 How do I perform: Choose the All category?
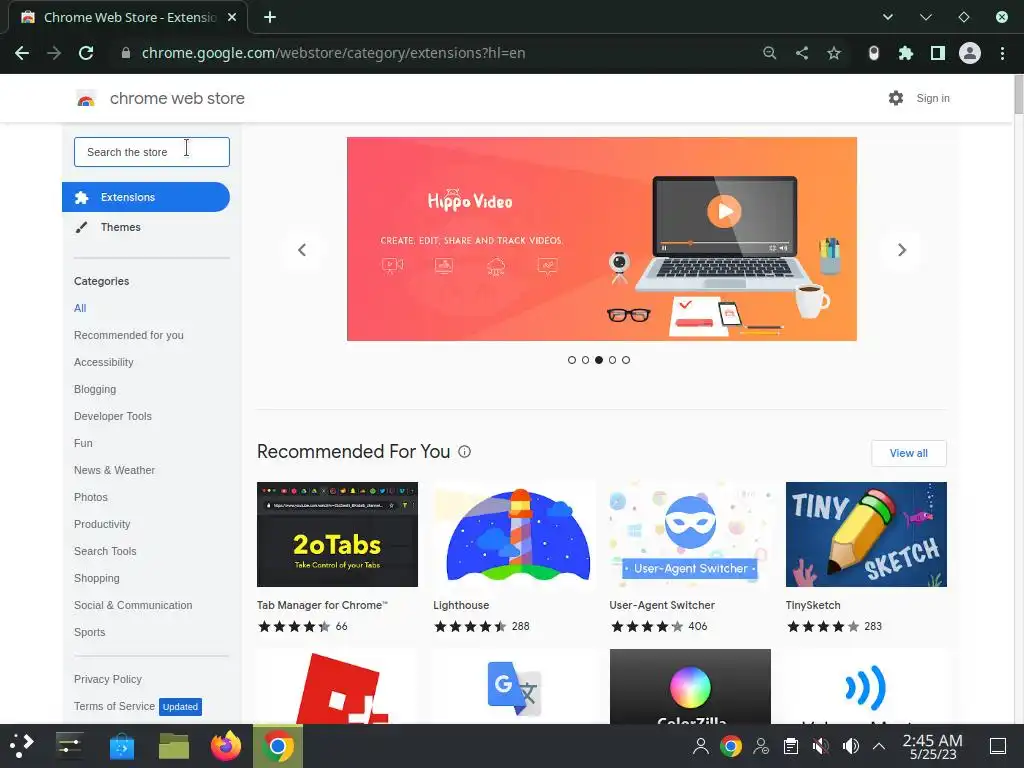(x=80, y=308)
